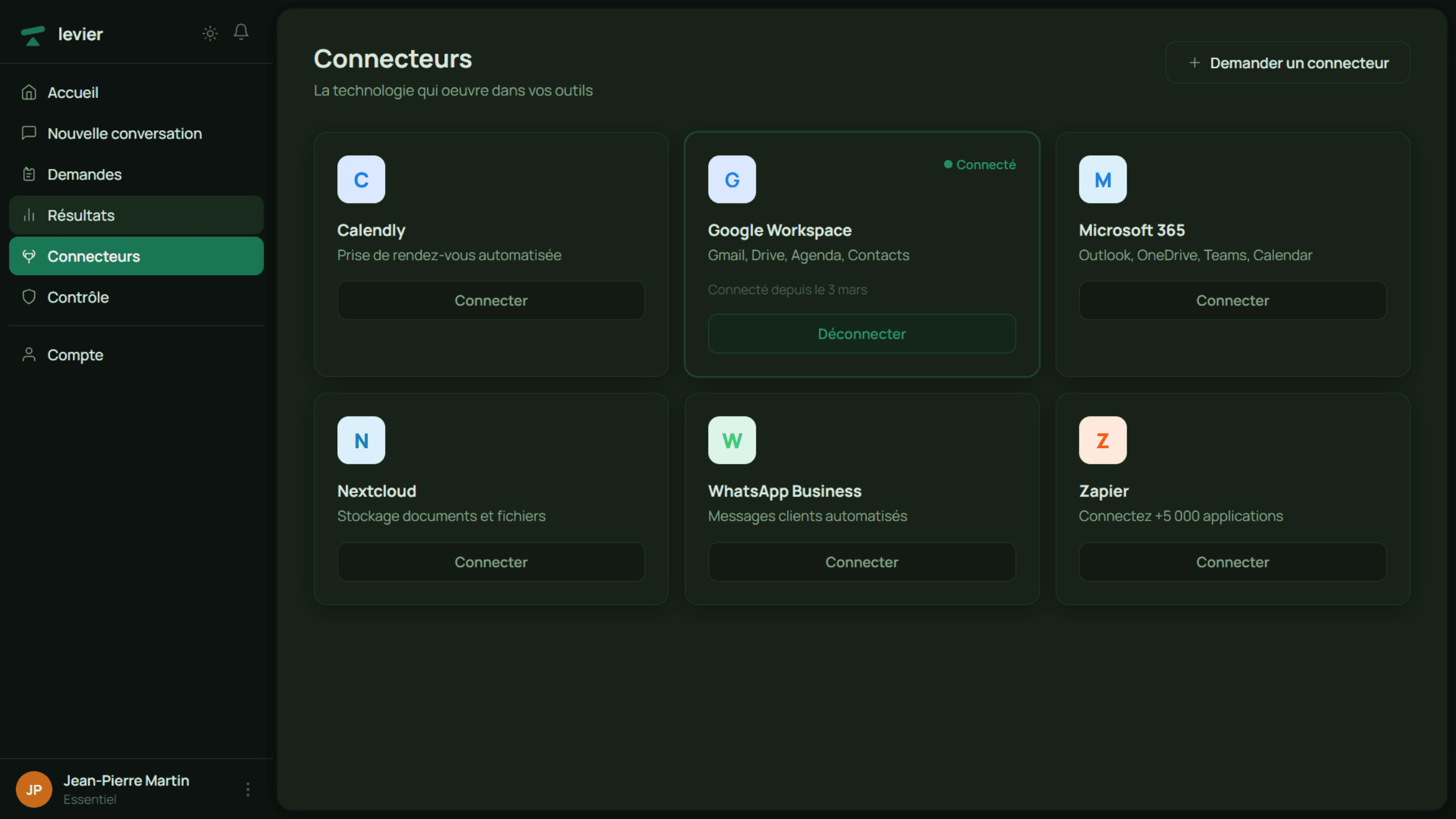Click the Accueil home icon
Viewport: 1456px width, 819px height.
[x=29, y=92]
